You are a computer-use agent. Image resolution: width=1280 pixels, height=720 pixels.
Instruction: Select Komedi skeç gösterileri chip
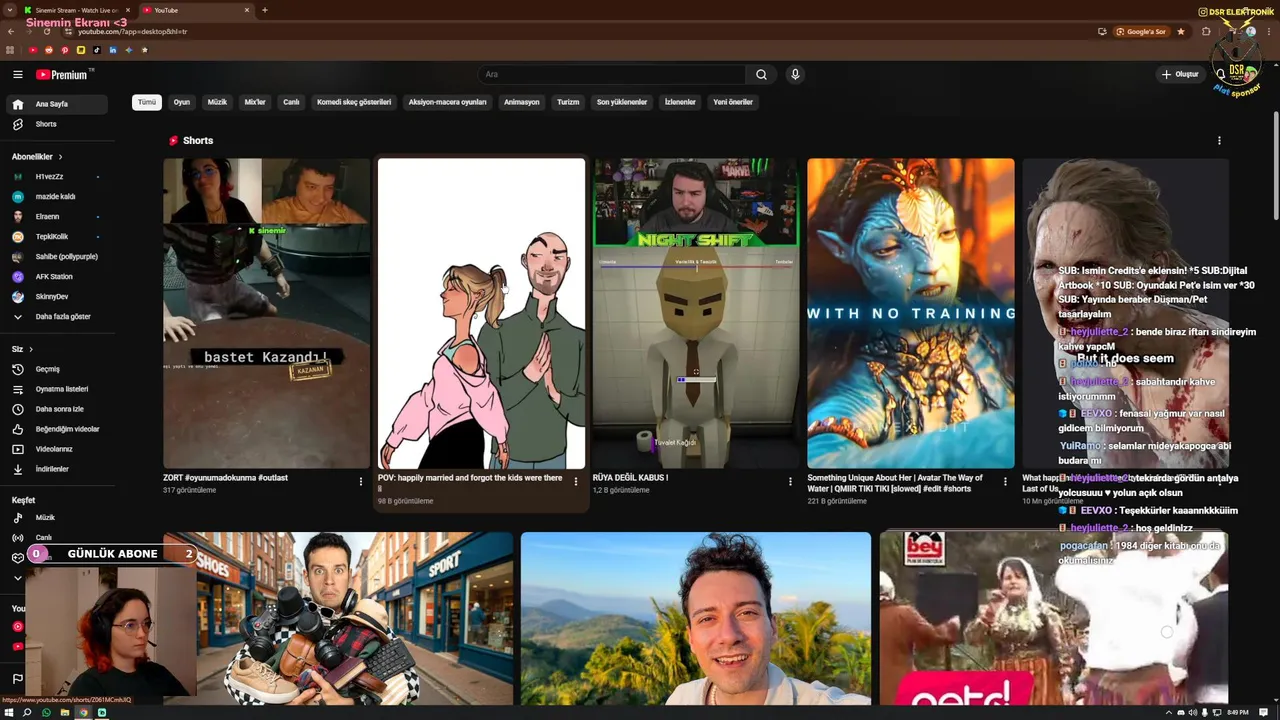[354, 102]
